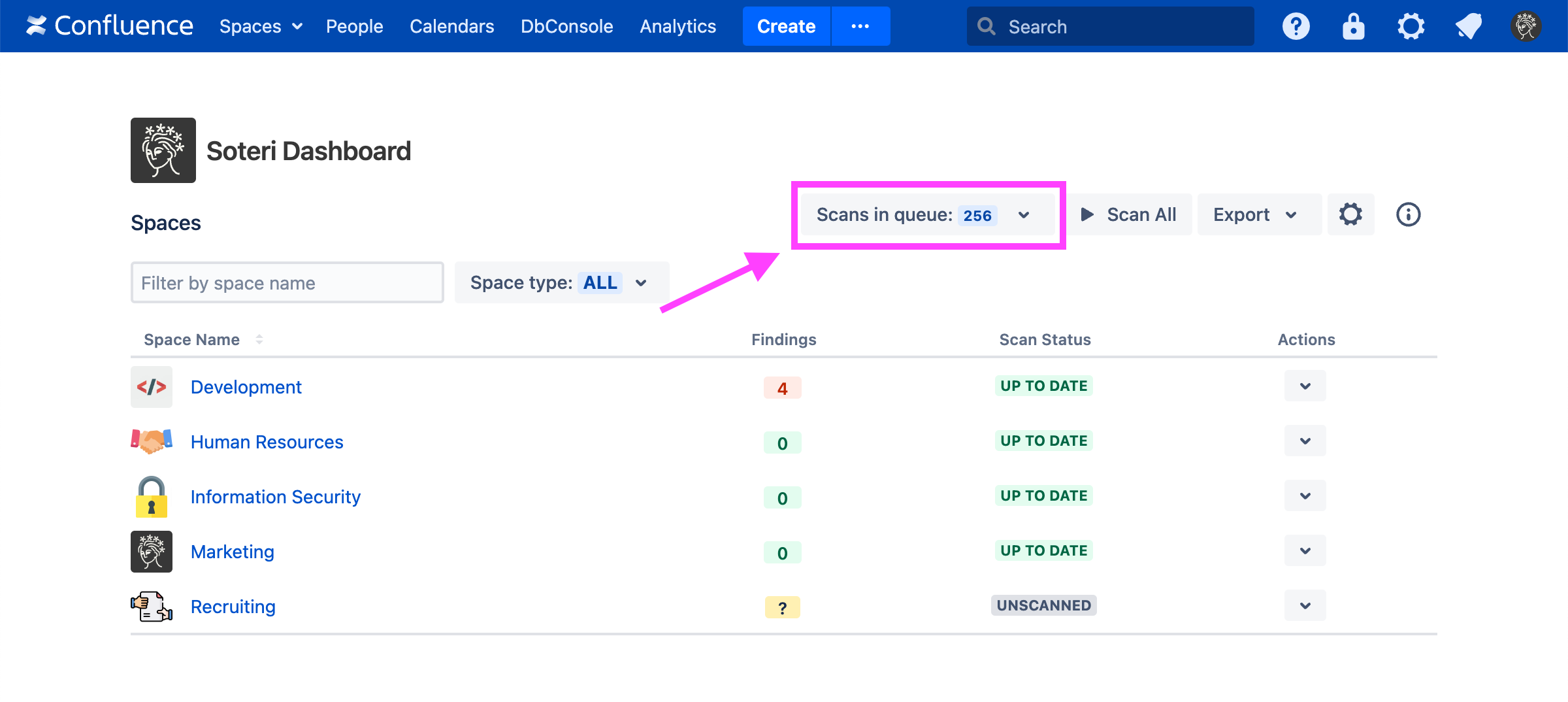Open the Export dropdown menu

[1255, 214]
